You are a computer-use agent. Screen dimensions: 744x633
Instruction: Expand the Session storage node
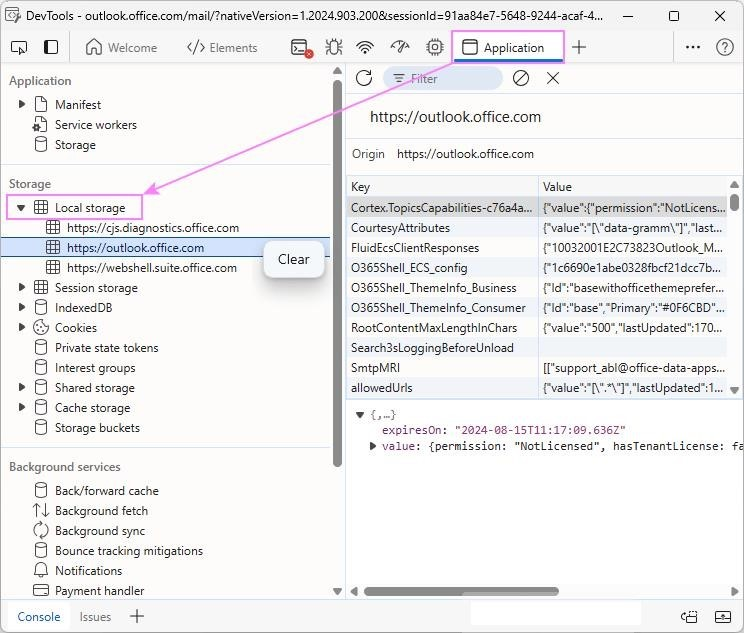point(21,288)
